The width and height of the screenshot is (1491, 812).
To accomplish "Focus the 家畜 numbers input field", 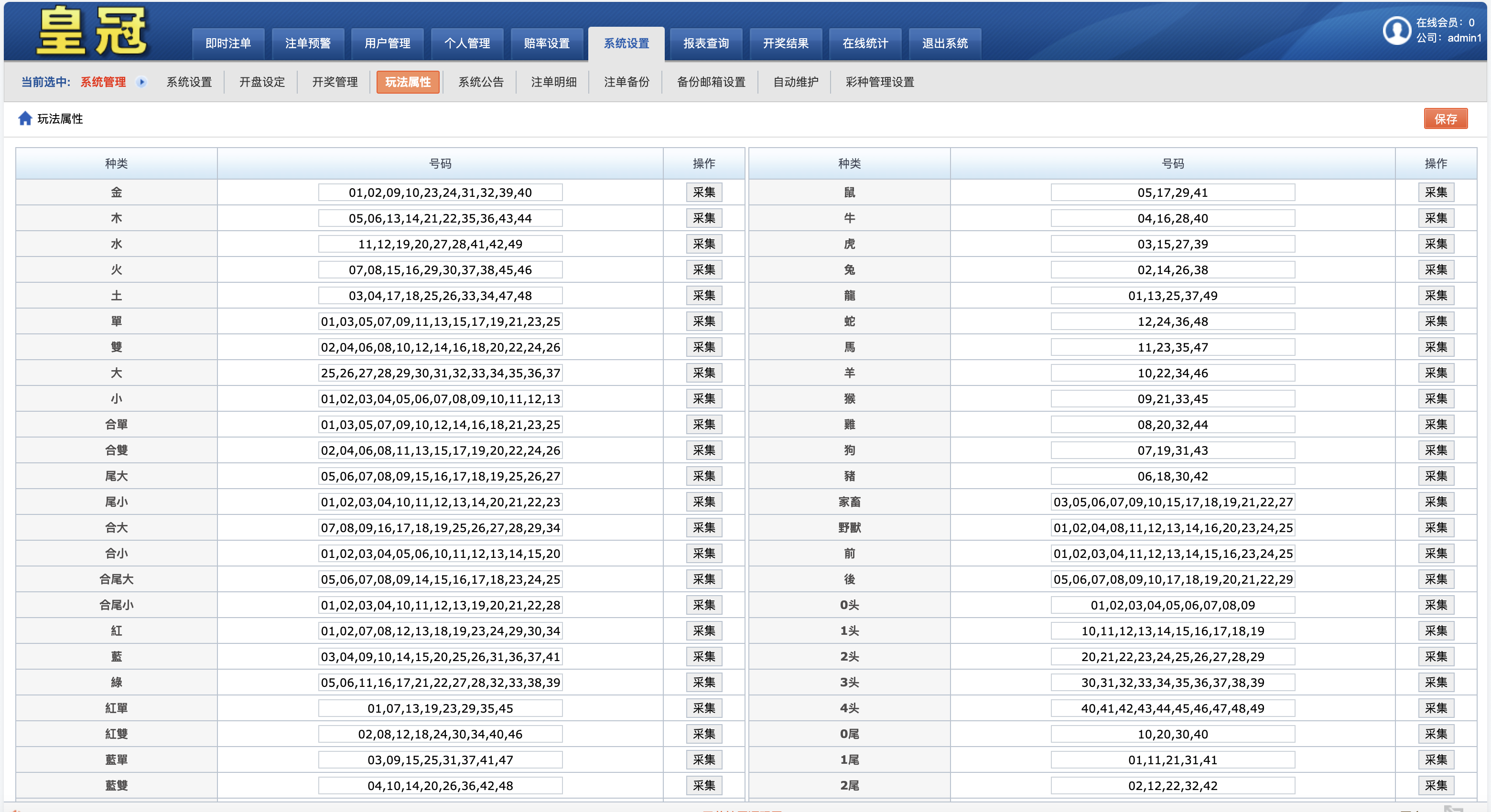I will coord(1173,502).
